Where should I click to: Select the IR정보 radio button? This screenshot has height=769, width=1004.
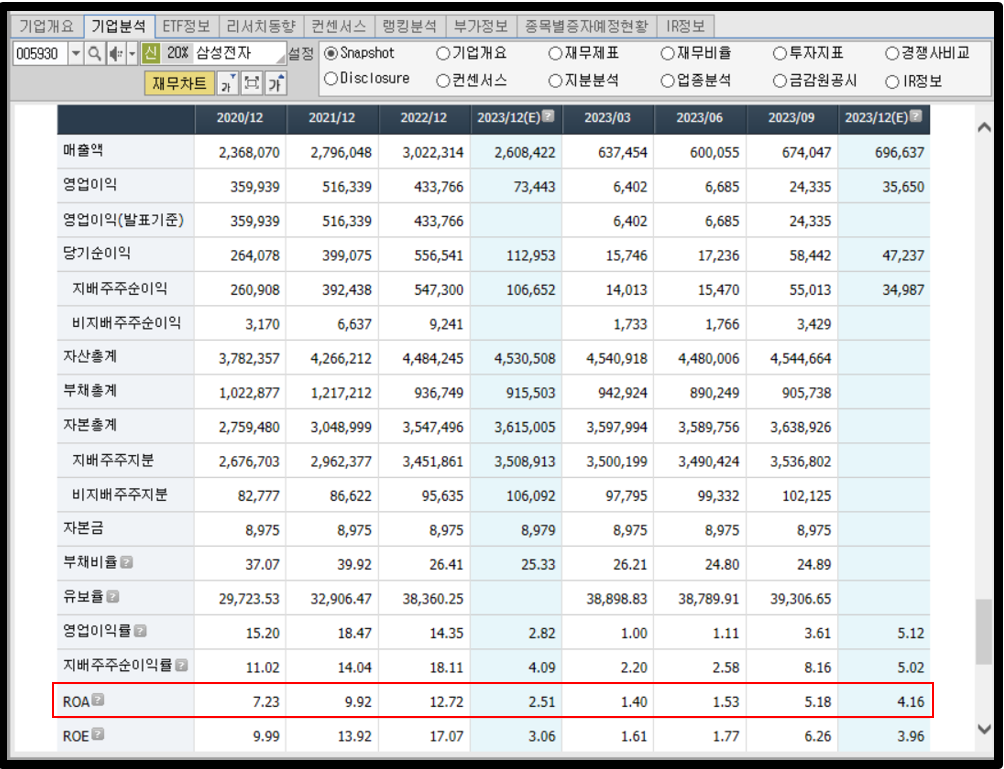(x=892, y=82)
